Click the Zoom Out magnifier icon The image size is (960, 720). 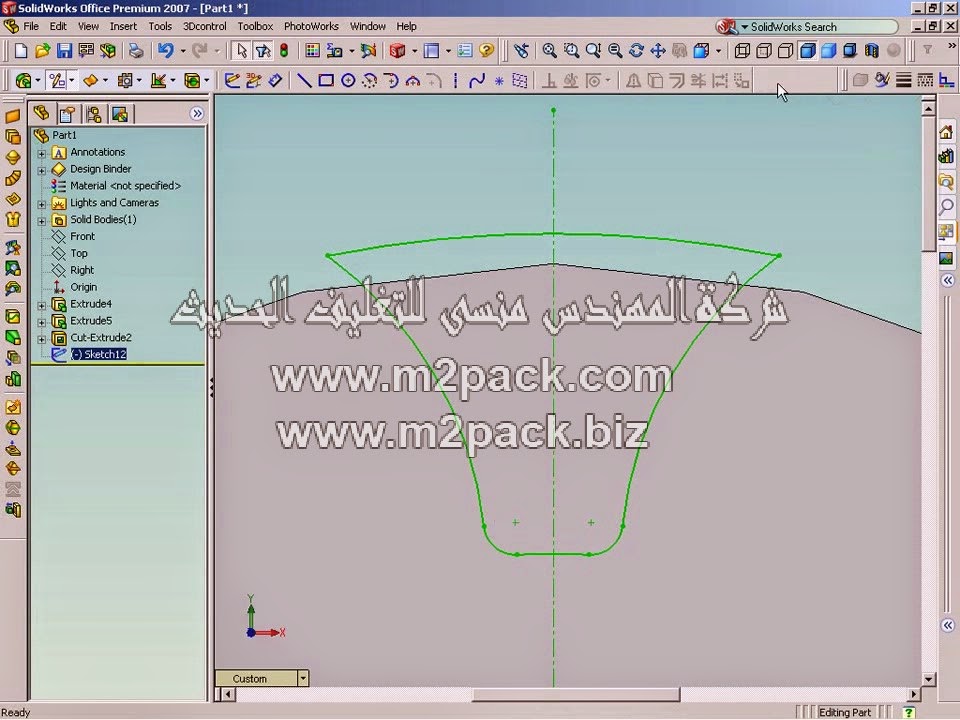pyautogui.click(x=615, y=51)
